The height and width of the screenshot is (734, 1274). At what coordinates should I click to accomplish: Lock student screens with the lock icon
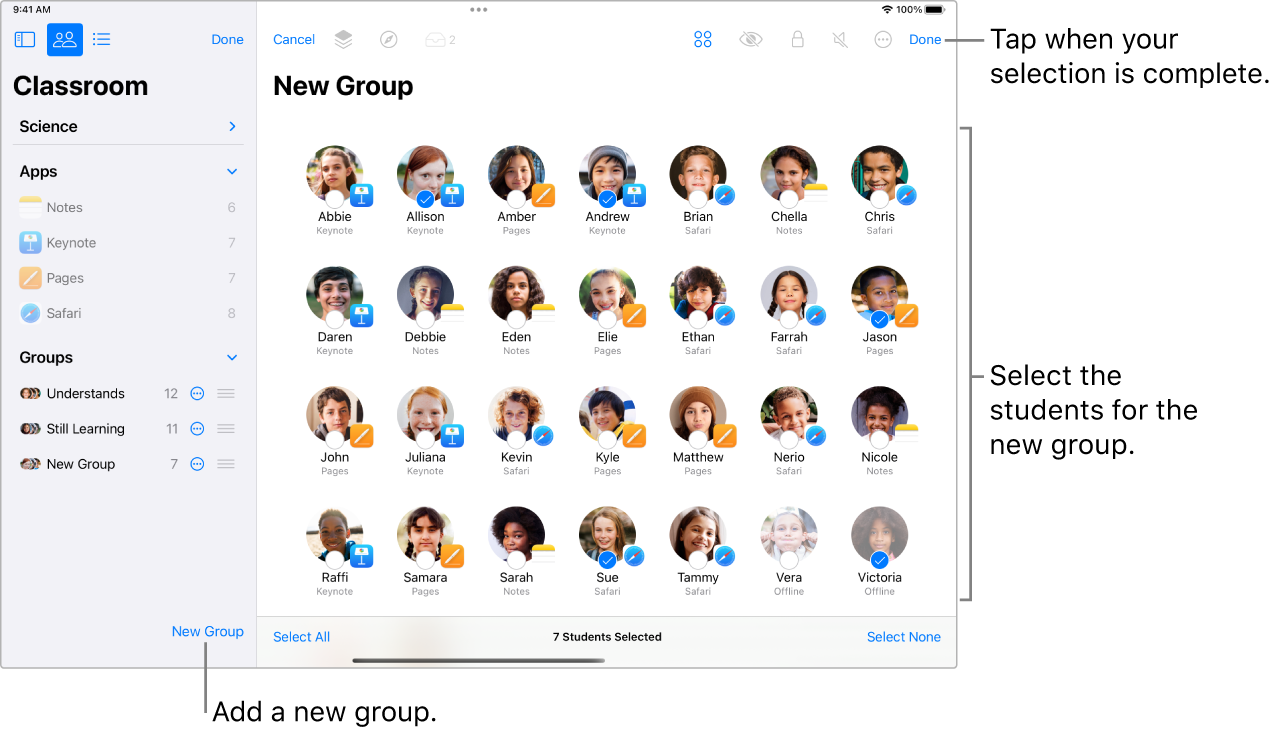[x=797, y=39]
